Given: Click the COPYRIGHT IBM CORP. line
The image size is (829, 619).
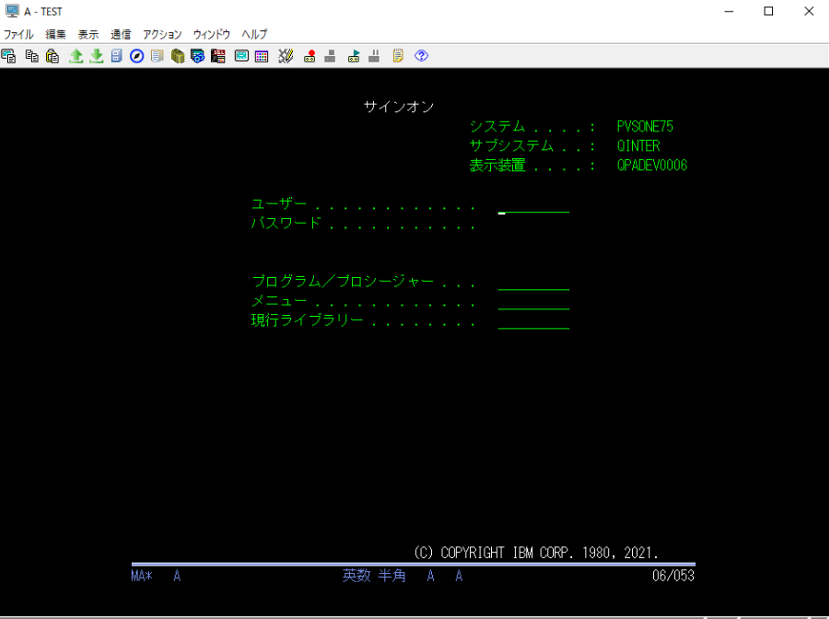Looking at the screenshot, I should (536, 553).
